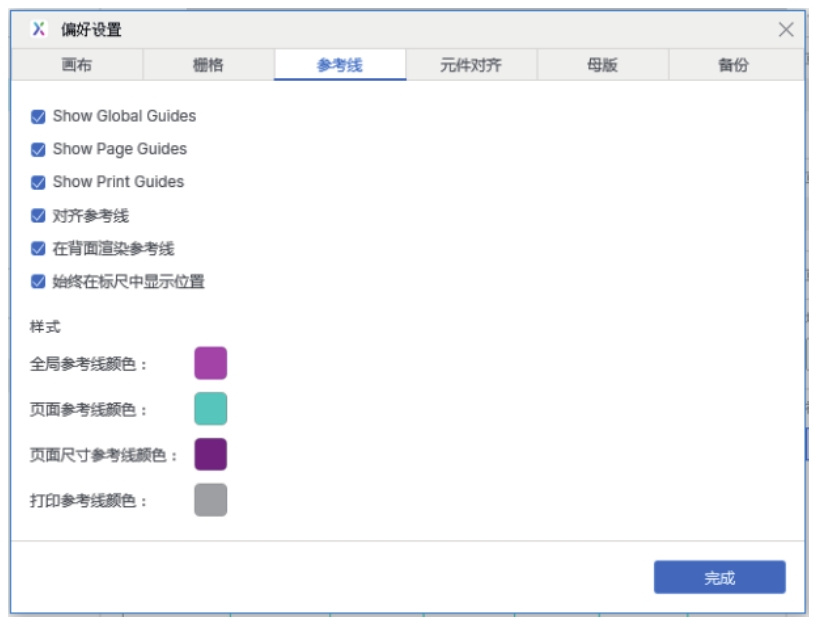Toggle the 对齐参考线 checkbox

[x=38, y=215]
